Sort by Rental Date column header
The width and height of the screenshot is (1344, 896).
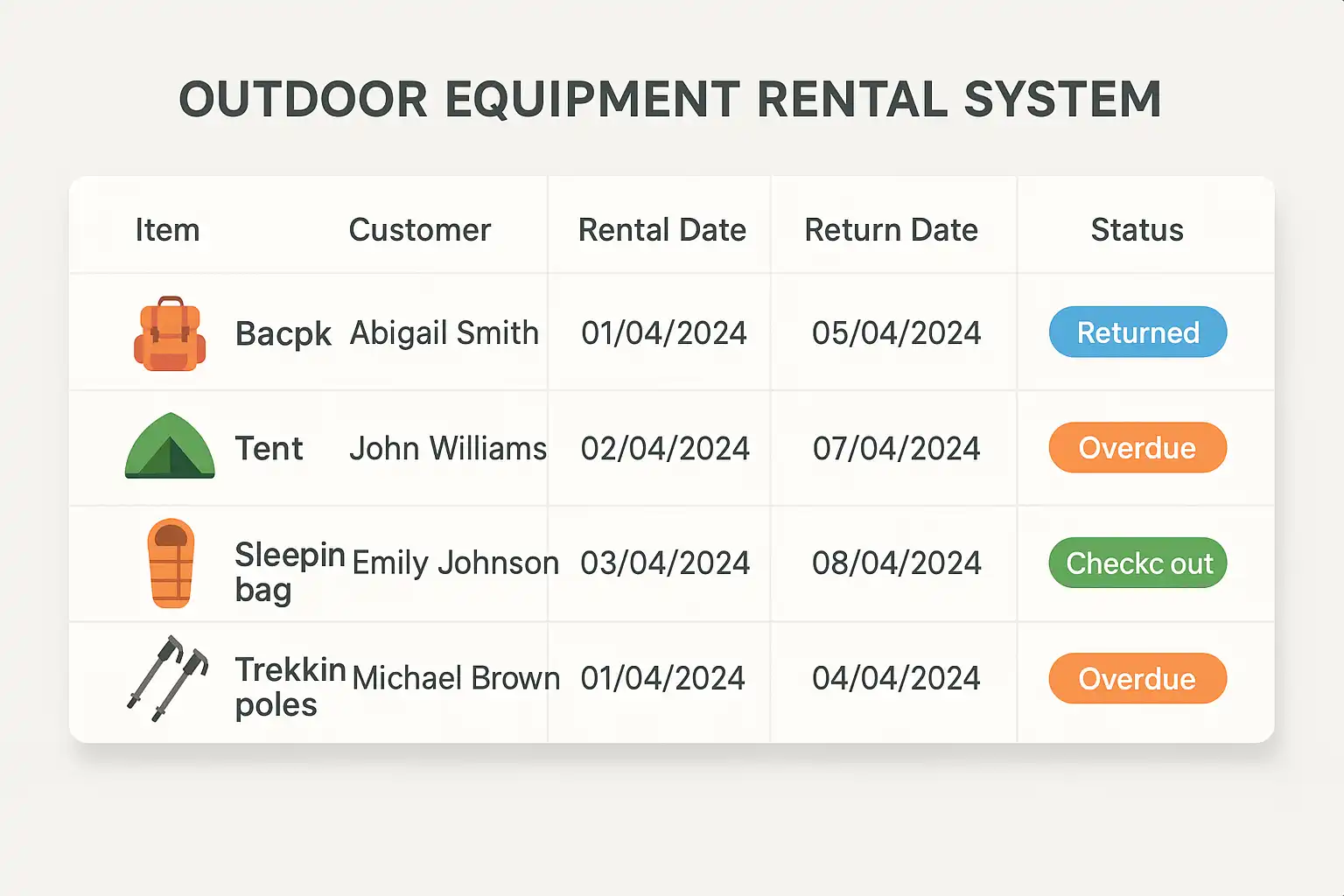(x=662, y=230)
